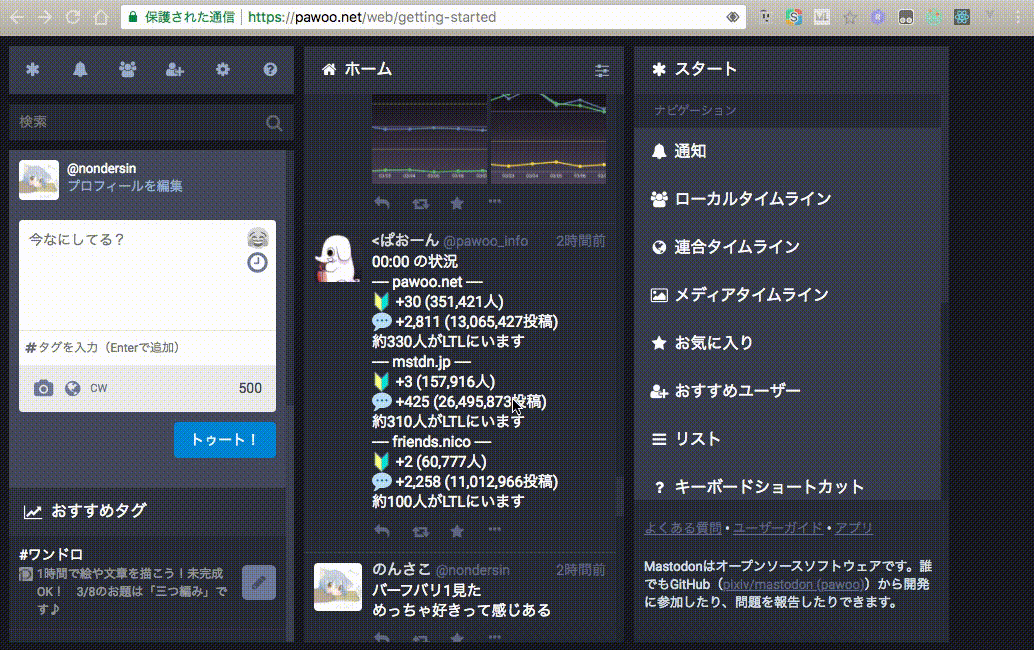The height and width of the screenshot is (650, 1034).
Task: Open the @nondersin profile avatar in compose panel
Action: coord(39,179)
